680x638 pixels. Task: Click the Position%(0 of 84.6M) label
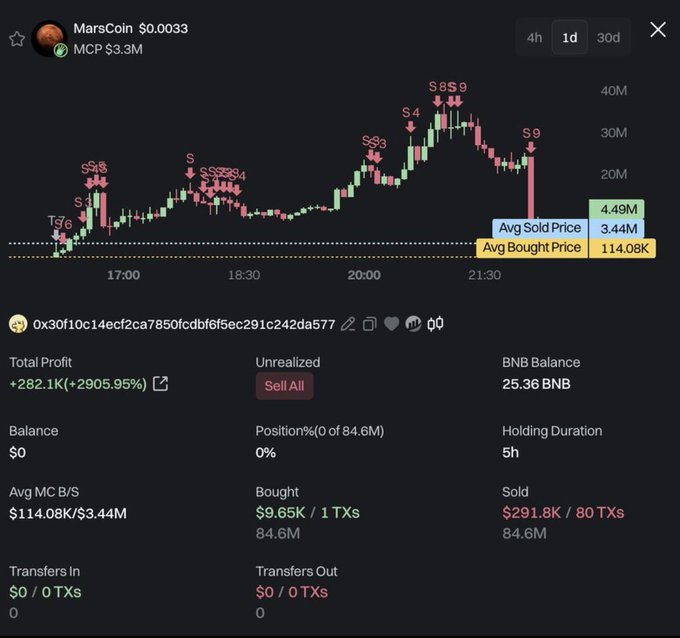coord(320,431)
